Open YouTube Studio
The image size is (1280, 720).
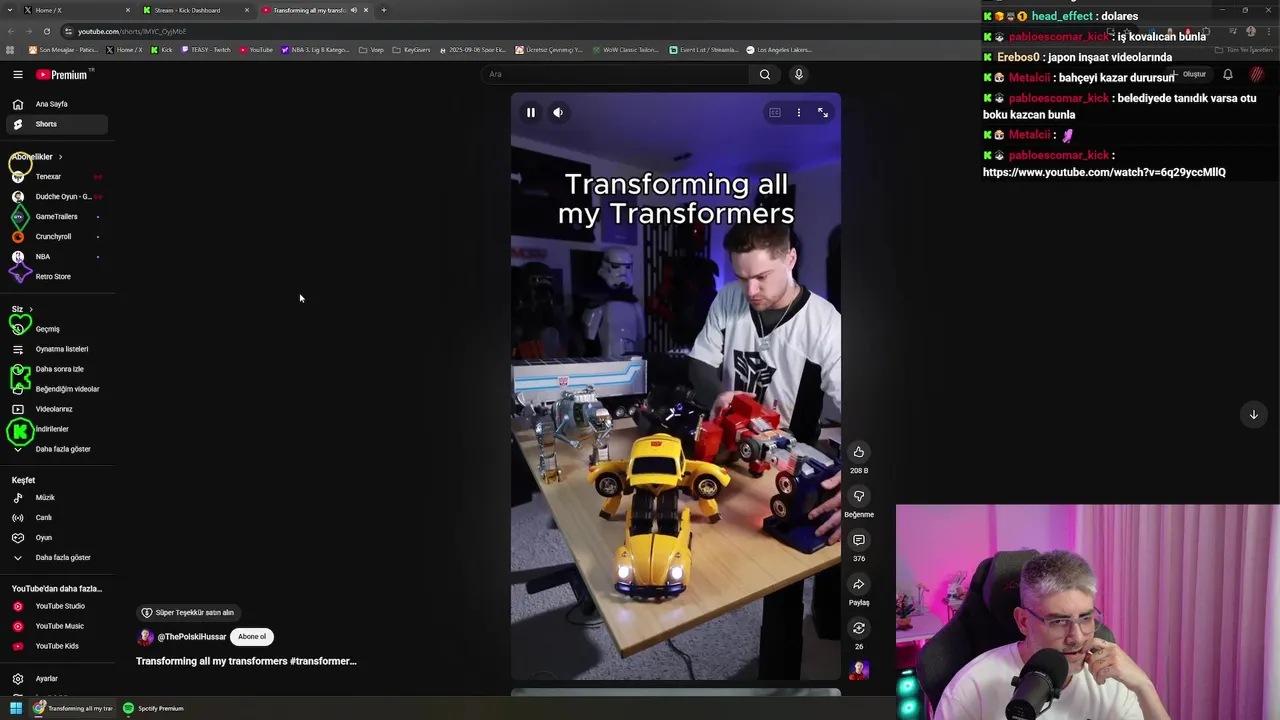[55, 606]
